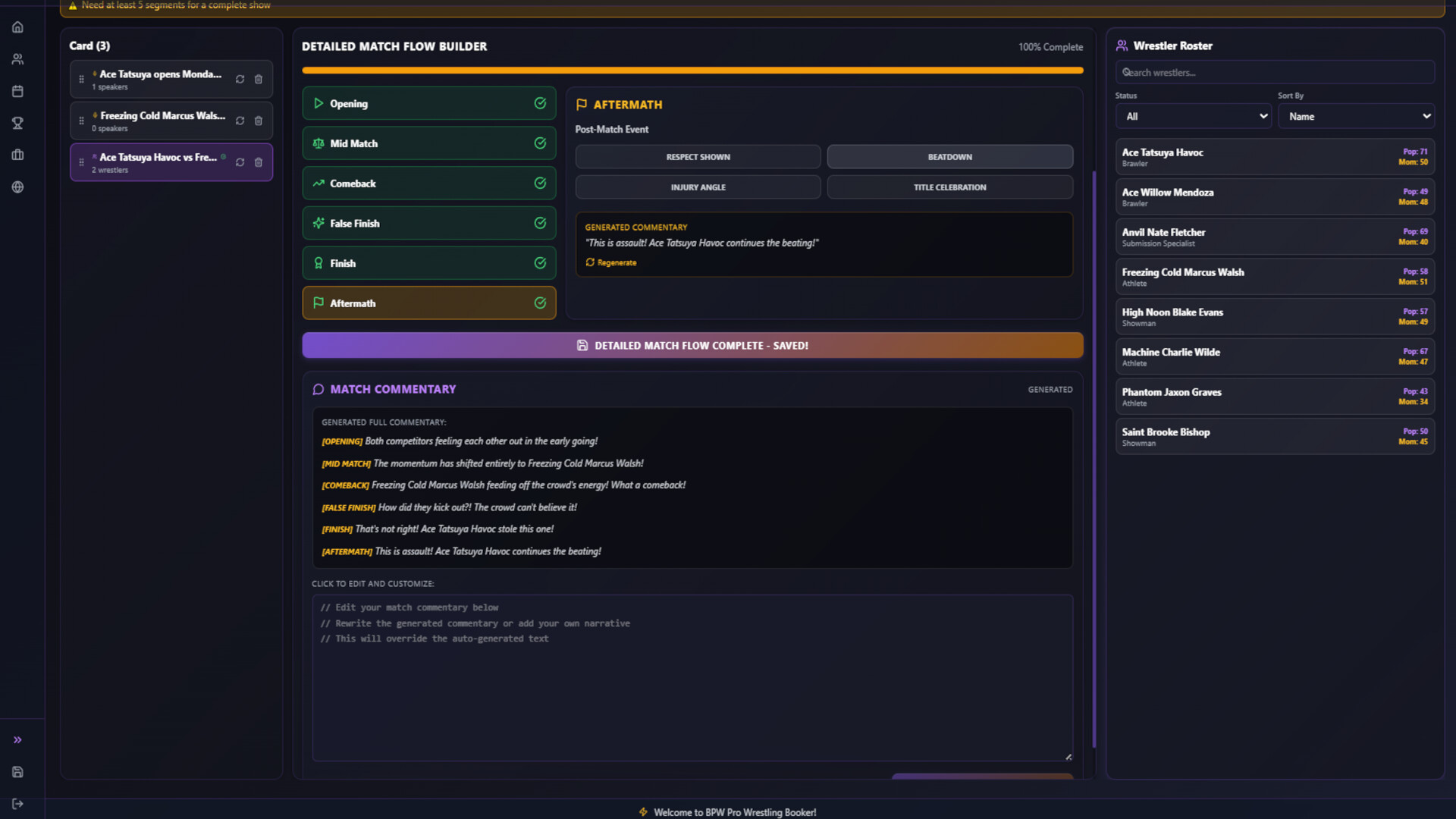Collapse the sidebar using the double-chevron icon
Screen dimensions: 1456x819
pyautogui.click(x=17, y=739)
